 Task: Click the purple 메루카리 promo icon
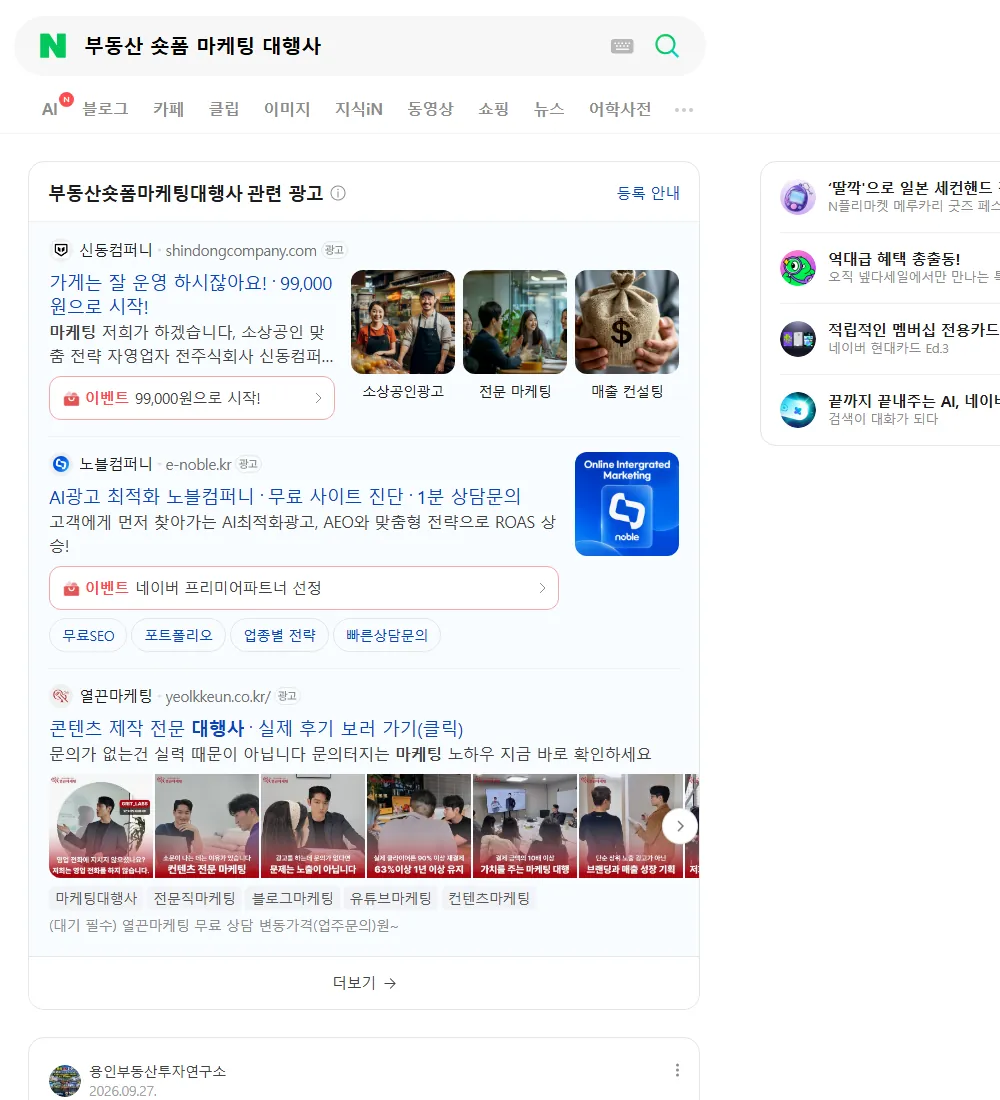tap(798, 197)
